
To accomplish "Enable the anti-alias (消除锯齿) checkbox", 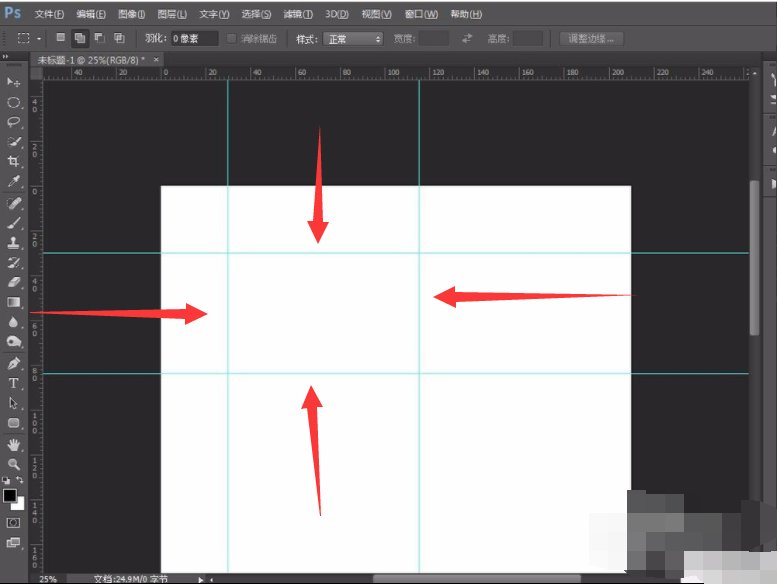I will tap(232, 38).
